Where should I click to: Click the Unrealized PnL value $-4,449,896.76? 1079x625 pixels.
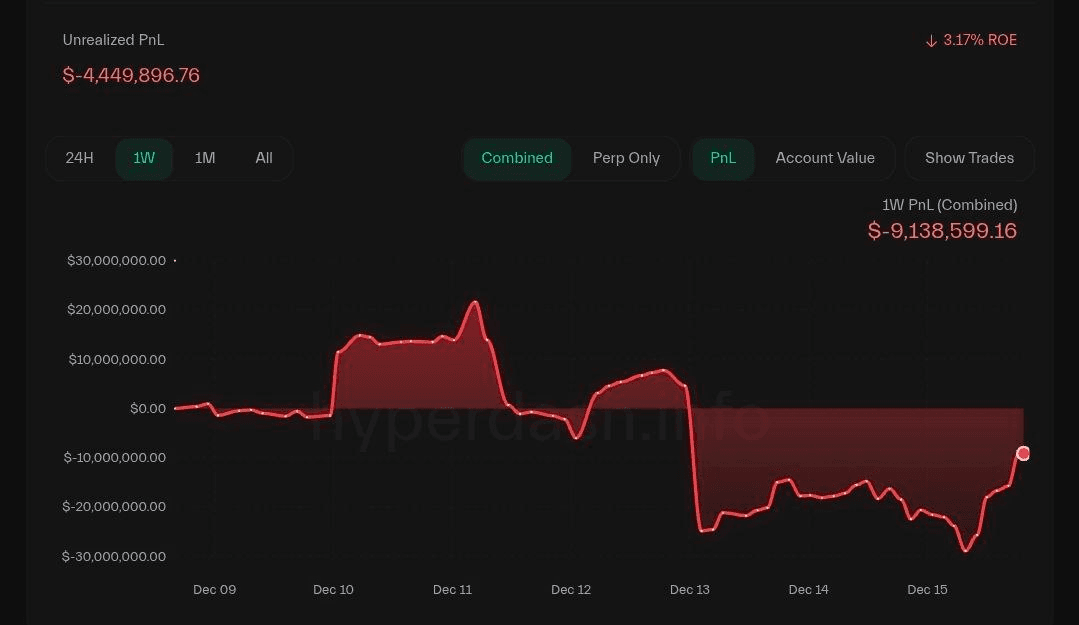coord(131,75)
